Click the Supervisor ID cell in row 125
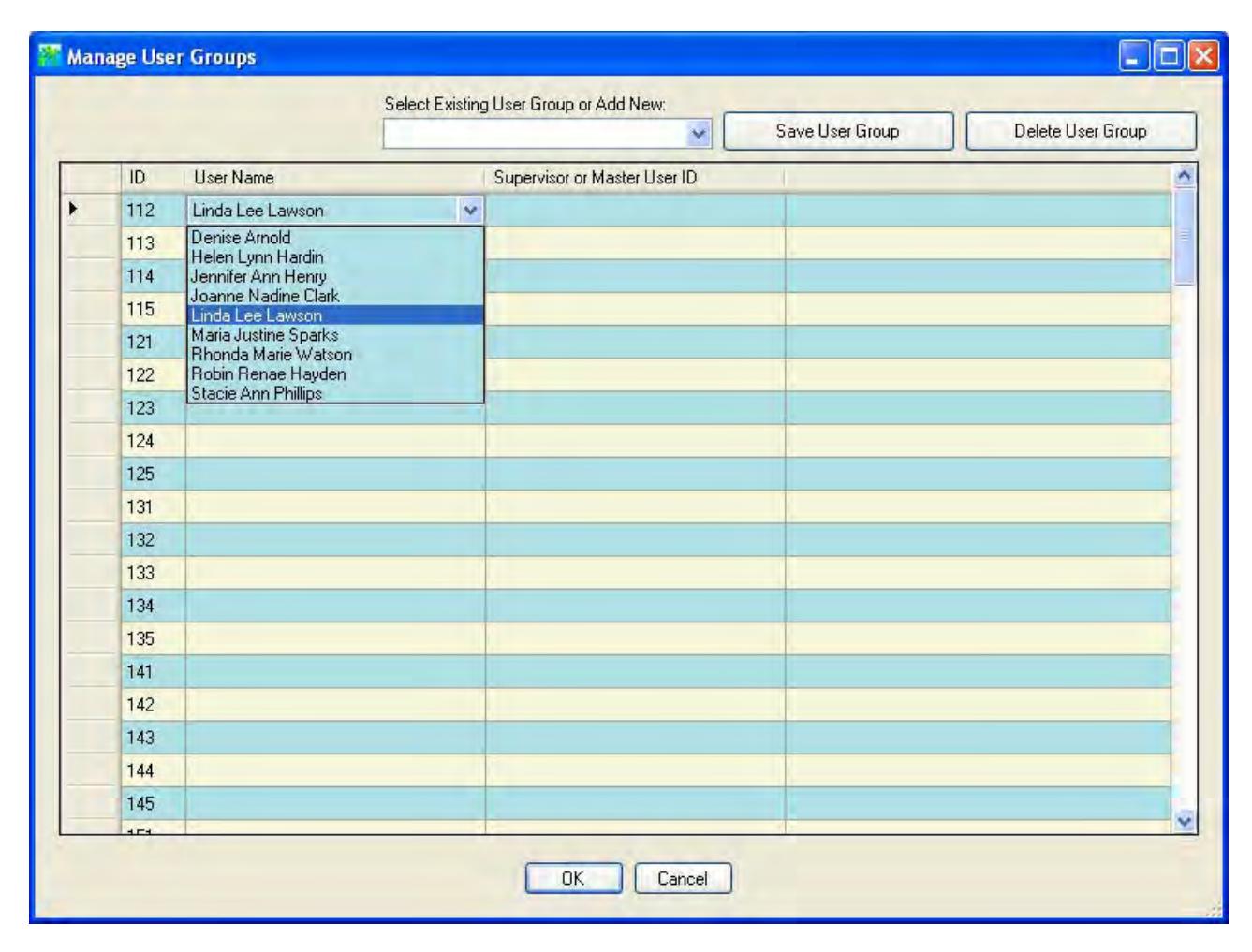Image resolution: width=1252 pixels, height=952 pixels. pyautogui.click(x=635, y=474)
